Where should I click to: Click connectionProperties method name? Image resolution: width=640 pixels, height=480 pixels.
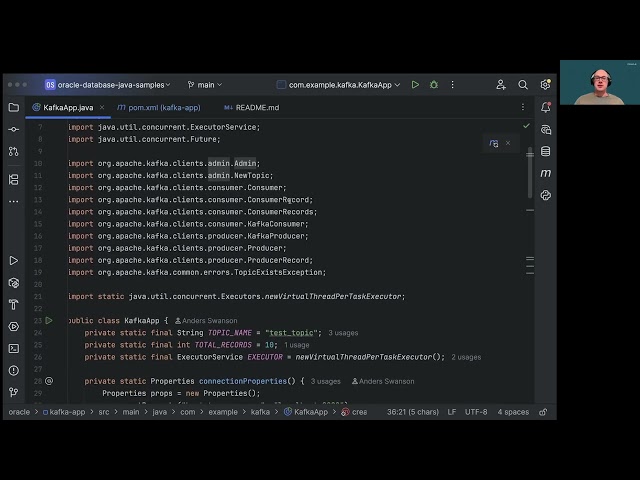pos(243,381)
